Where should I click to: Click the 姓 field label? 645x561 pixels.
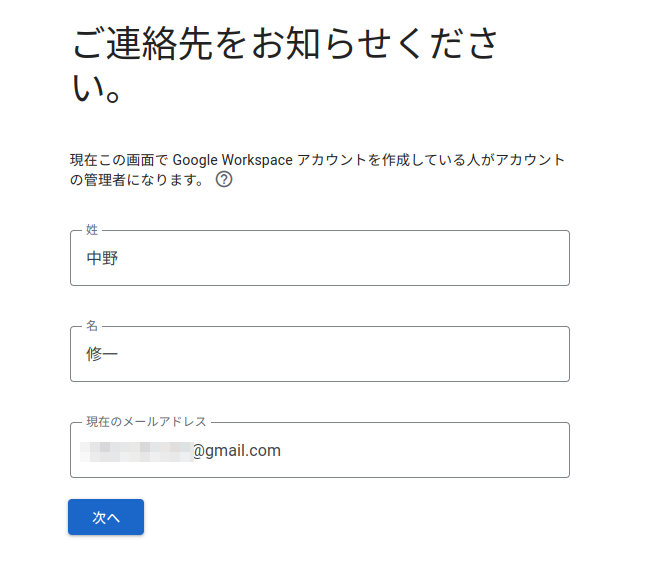tap(92, 230)
